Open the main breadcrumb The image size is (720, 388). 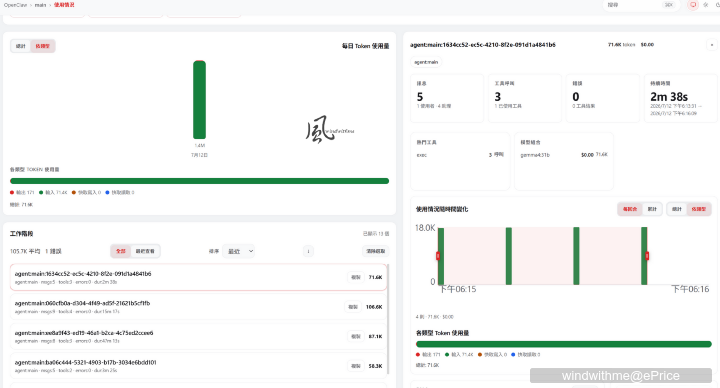point(40,5)
